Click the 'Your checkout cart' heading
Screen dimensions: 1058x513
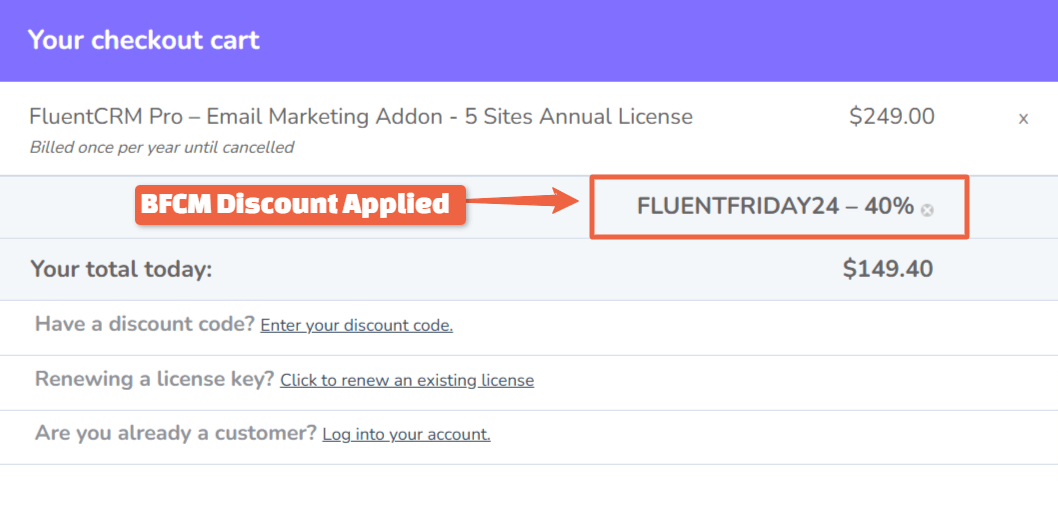pyautogui.click(x=143, y=40)
